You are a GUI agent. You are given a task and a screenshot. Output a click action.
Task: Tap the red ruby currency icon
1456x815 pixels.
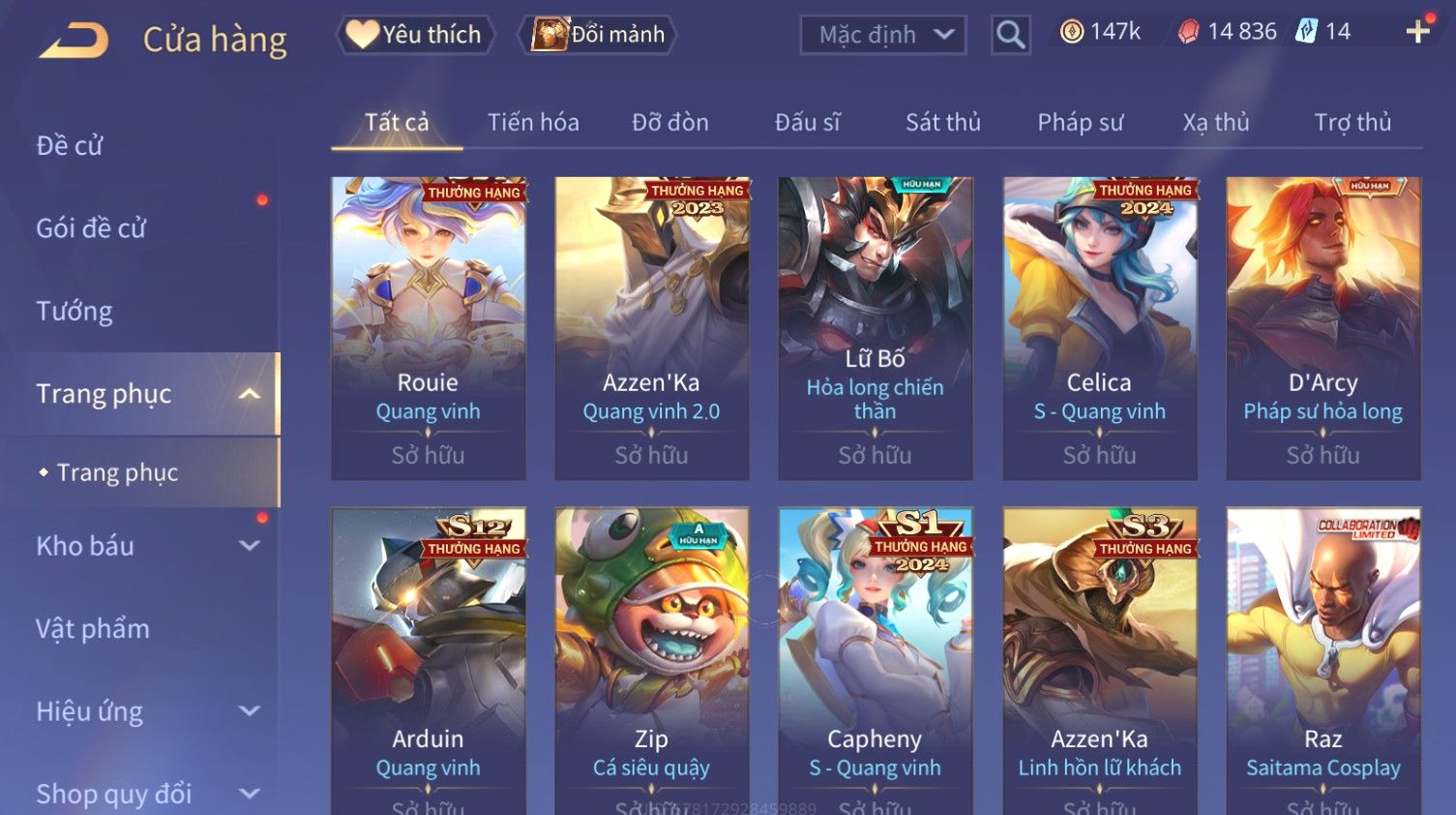point(1188,32)
